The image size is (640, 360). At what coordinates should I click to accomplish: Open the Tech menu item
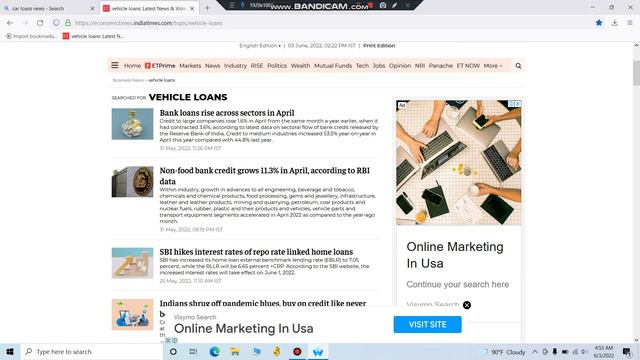(362, 66)
